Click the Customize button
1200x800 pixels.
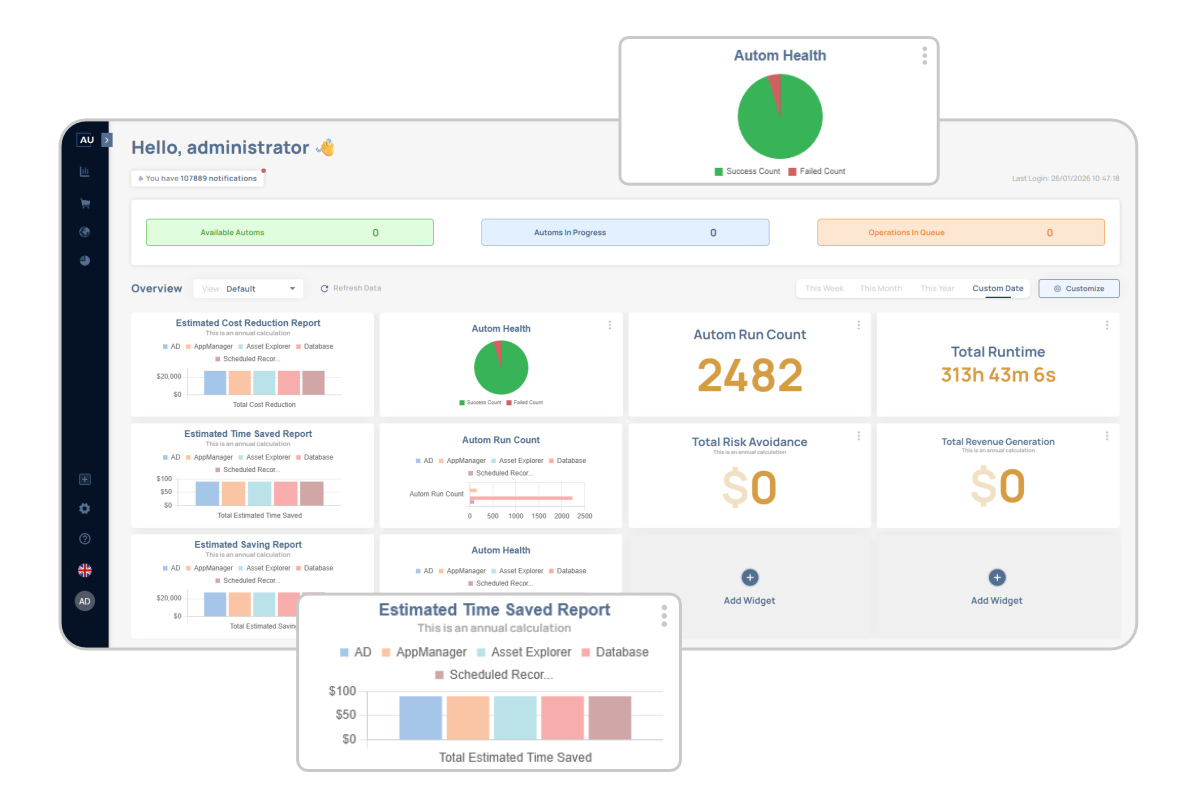click(x=1079, y=289)
